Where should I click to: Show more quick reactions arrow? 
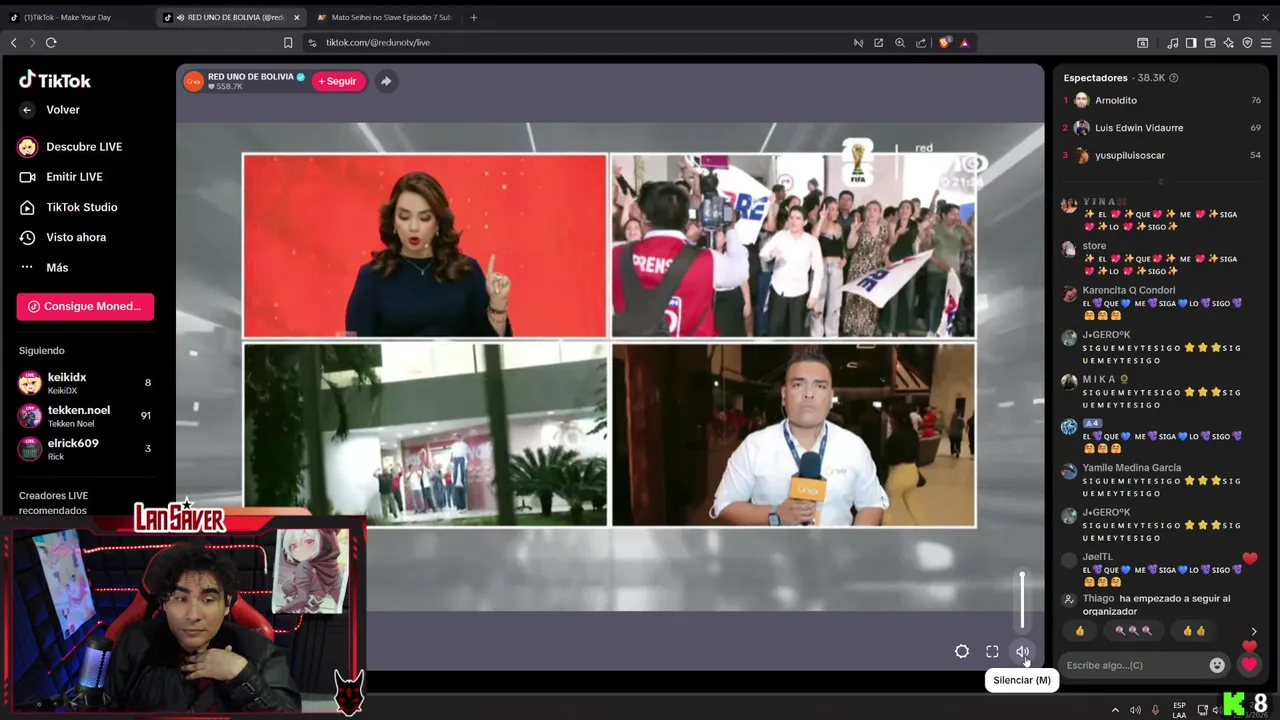[x=1254, y=631]
